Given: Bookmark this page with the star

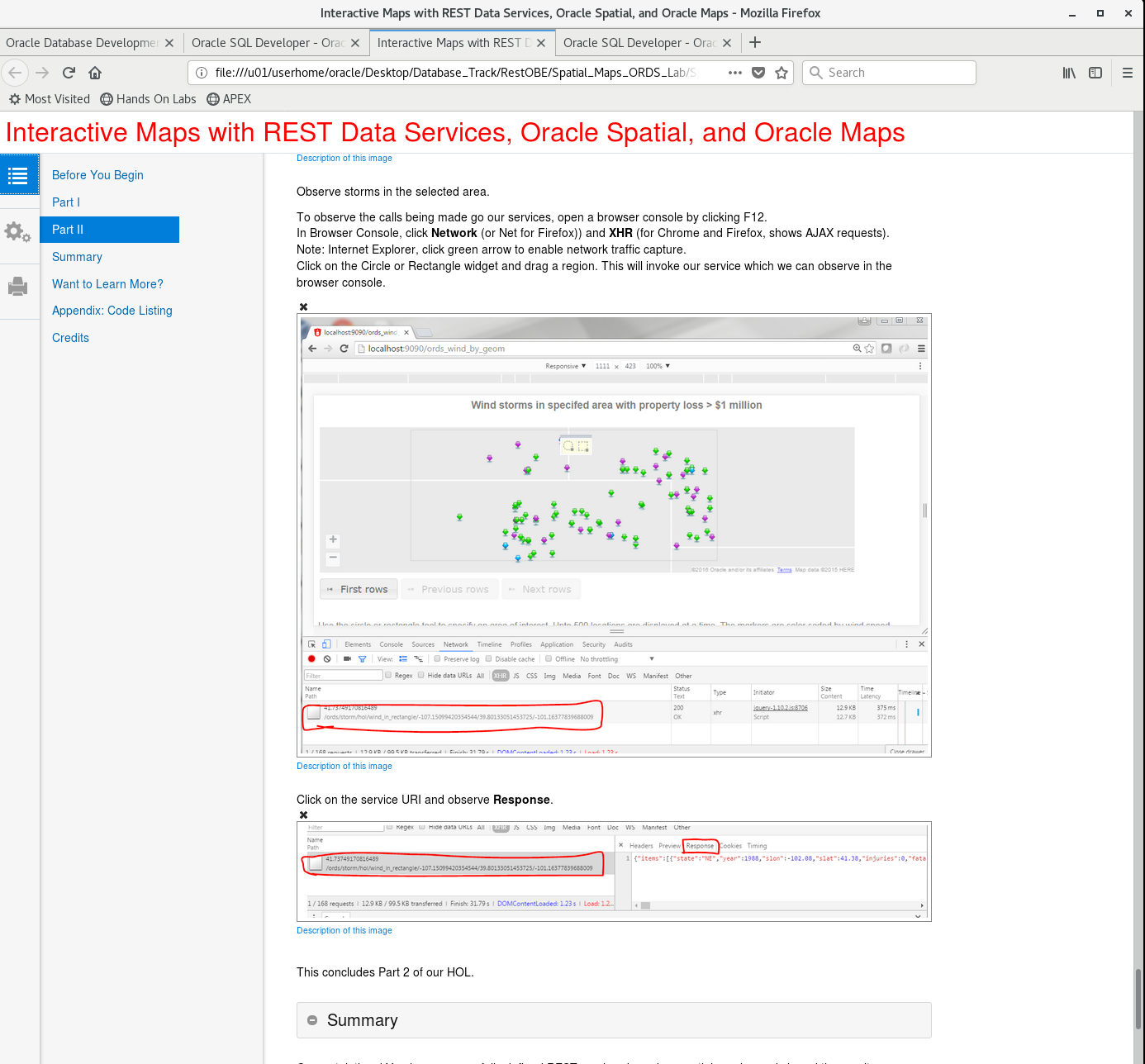Looking at the screenshot, I should [x=782, y=73].
